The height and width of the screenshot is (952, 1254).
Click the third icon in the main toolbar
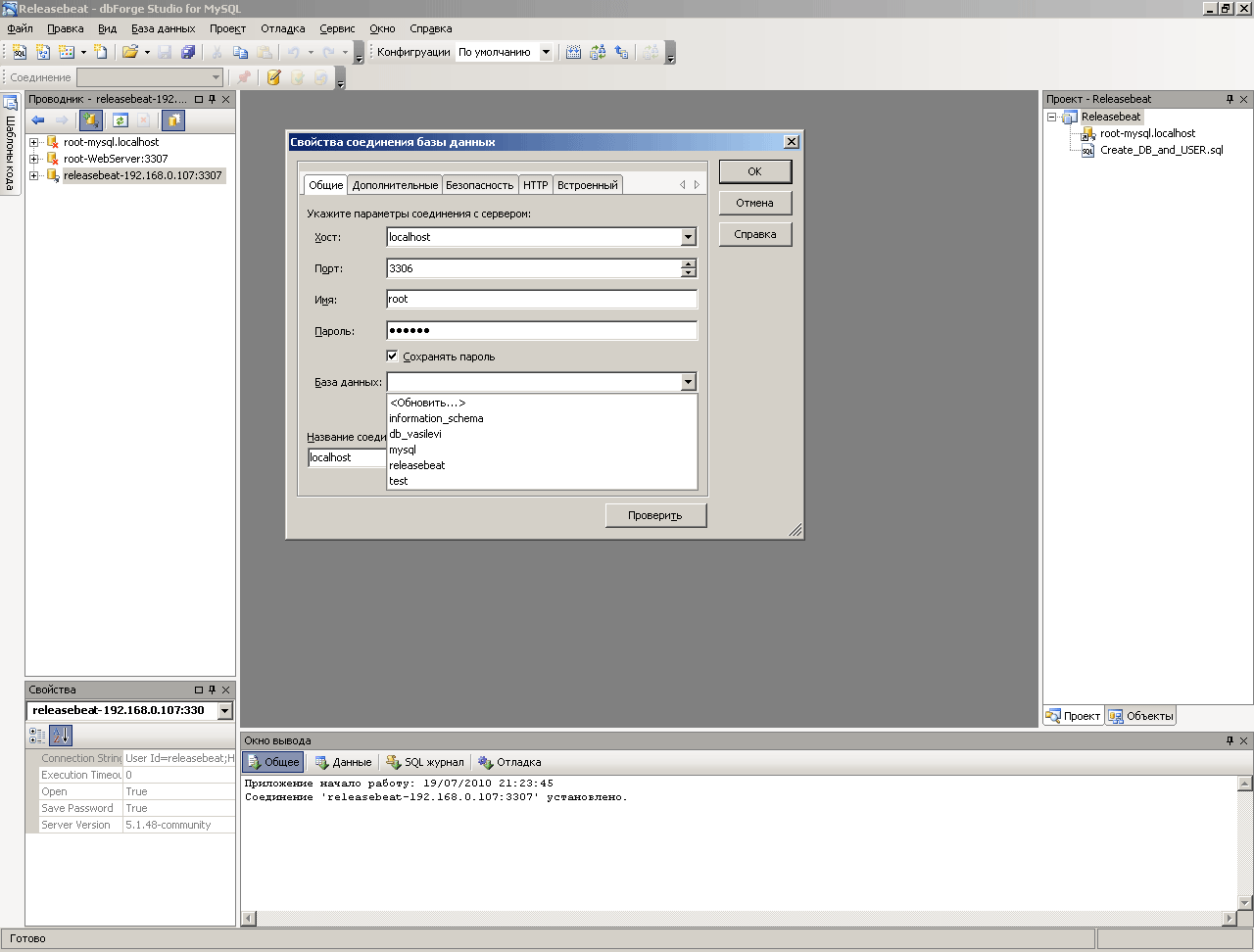(67, 52)
